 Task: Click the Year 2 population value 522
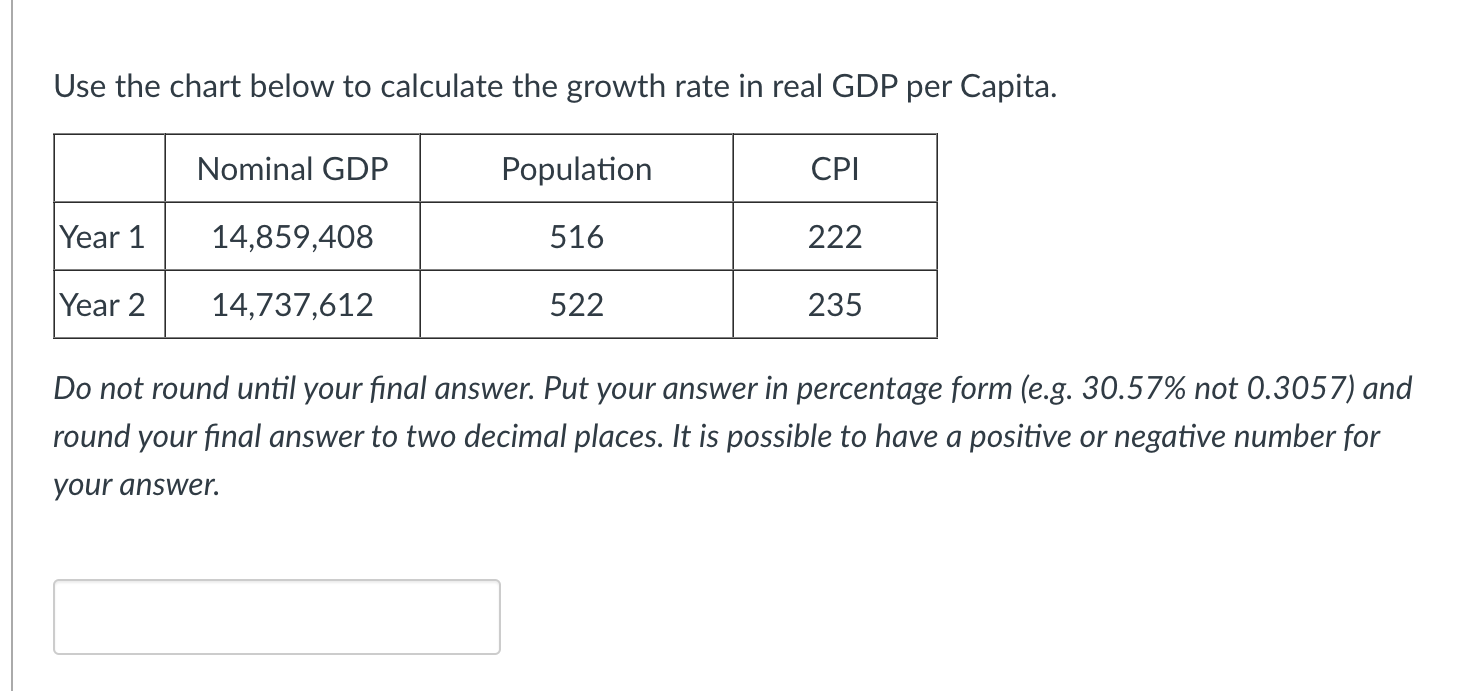pos(577,305)
